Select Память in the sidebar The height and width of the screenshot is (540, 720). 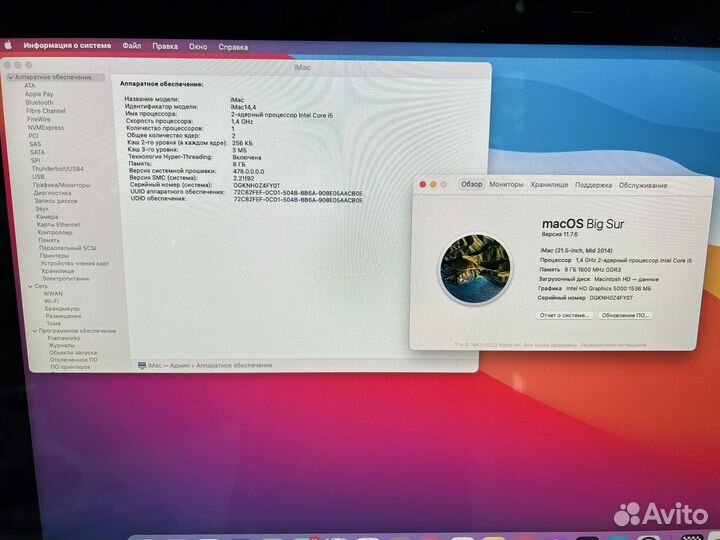49,240
